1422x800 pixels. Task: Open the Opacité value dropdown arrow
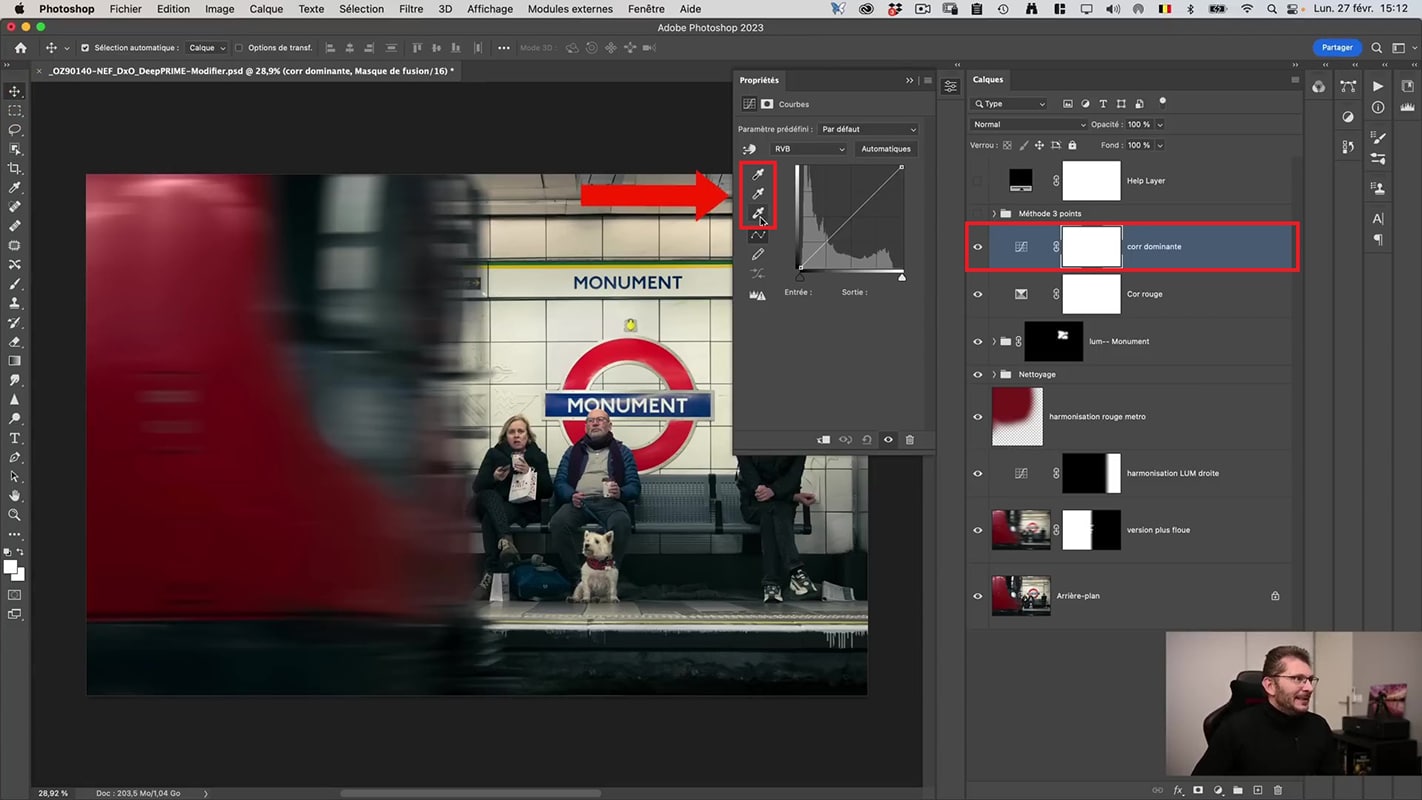(x=1159, y=124)
